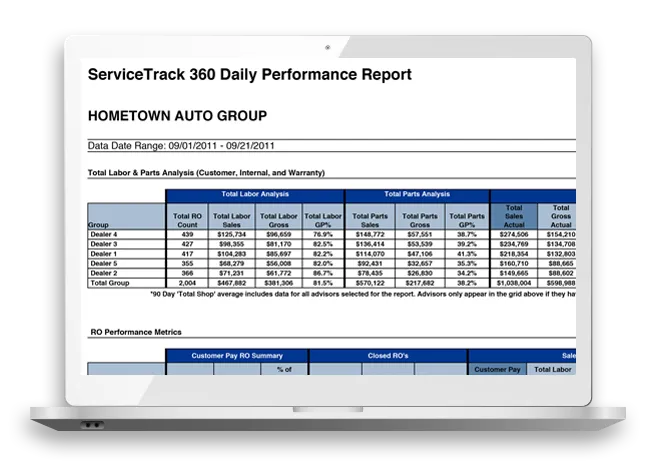This screenshot has width=650, height=469.
Task: Click the Total Labor & Parts Analysis section heading
Action: pos(206,173)
